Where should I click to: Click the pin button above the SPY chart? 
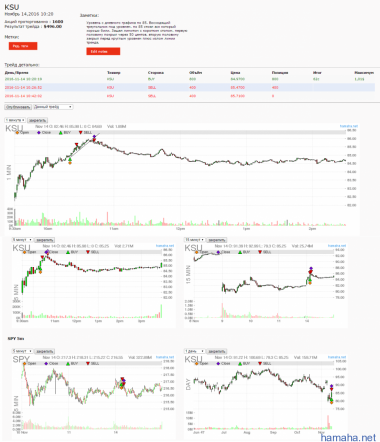coord(44,351)
